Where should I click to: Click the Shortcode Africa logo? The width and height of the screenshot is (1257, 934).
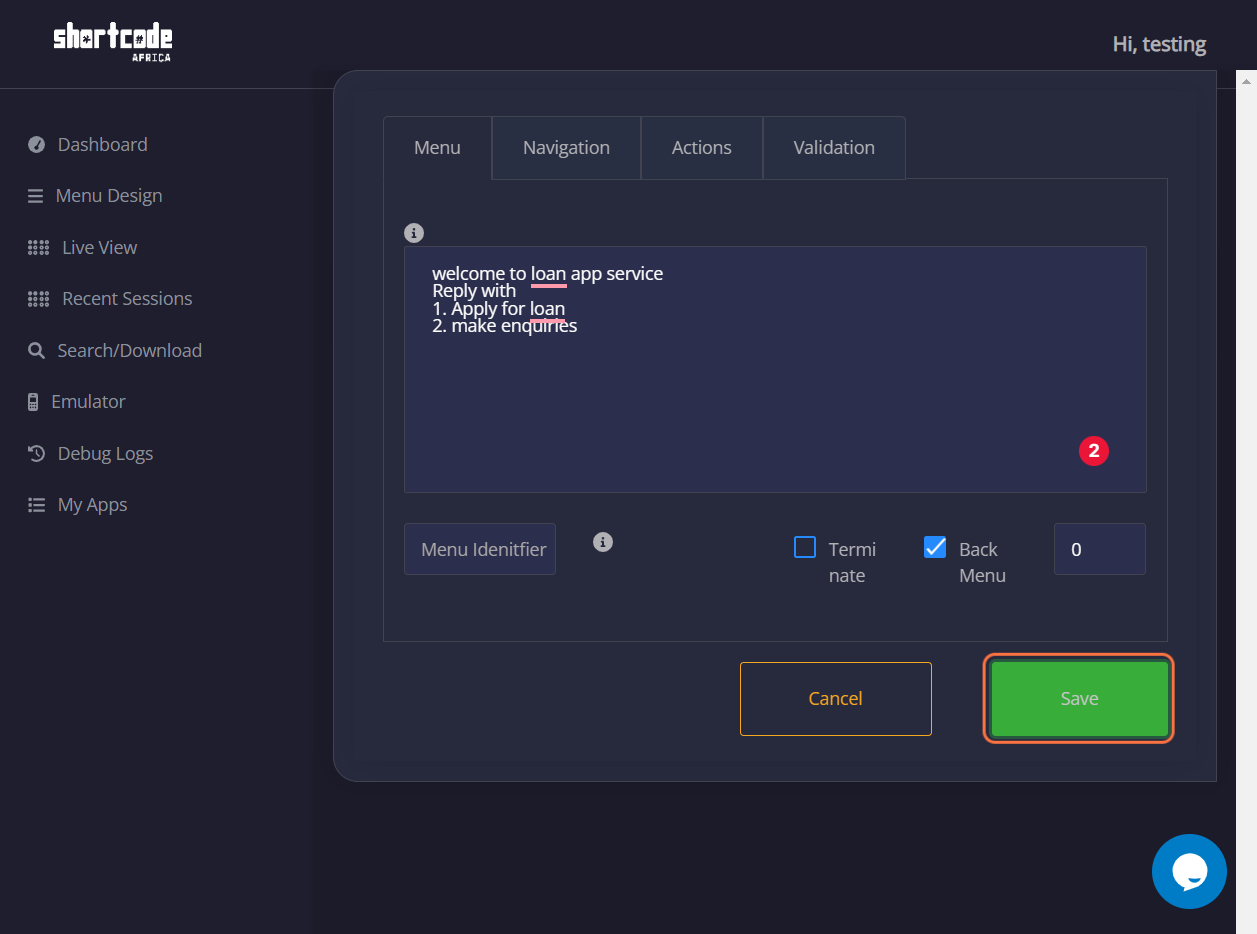(x=112, y=43)
